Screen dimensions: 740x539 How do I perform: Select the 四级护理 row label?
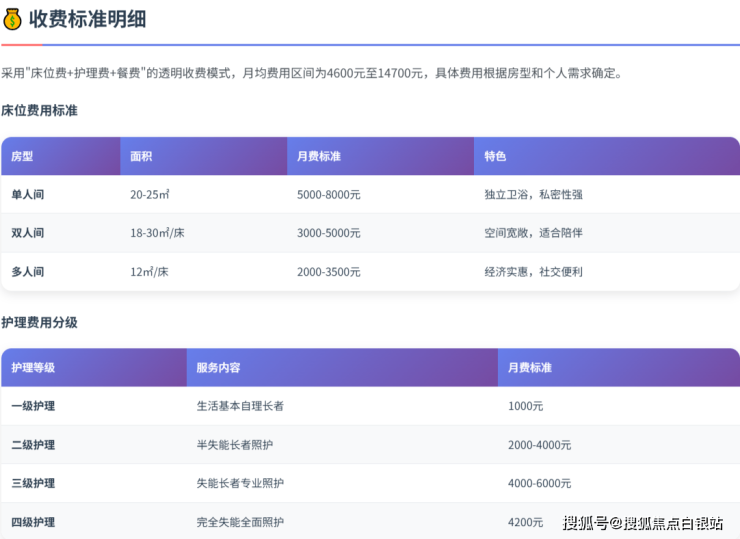(33, 522)
